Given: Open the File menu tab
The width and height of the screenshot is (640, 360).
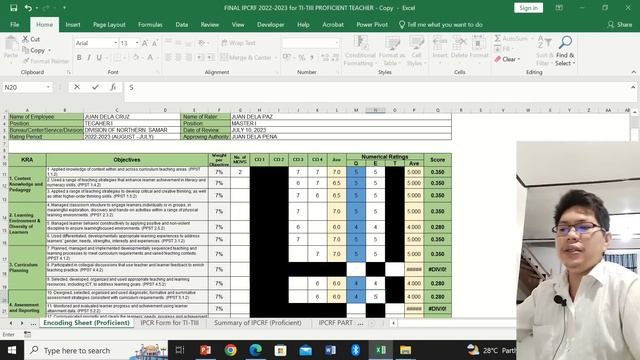Looking at the screenshot, I should click(15, 24).
